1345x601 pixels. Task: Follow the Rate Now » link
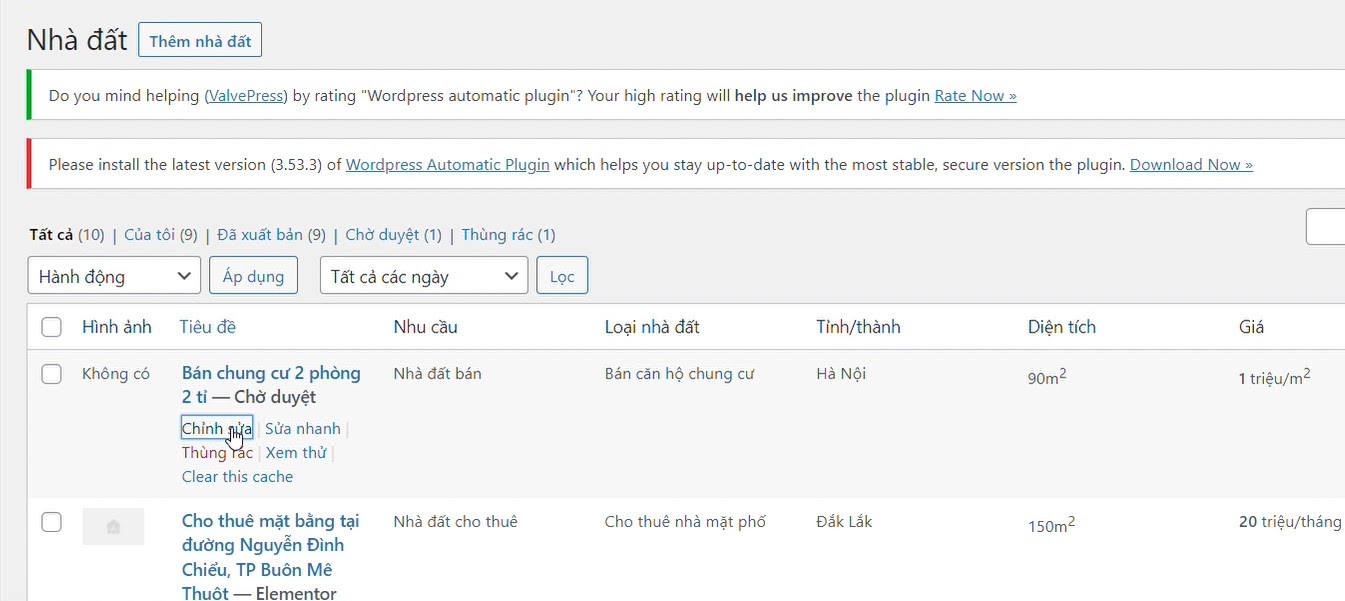pyautogui.click(x=975, y=96)
